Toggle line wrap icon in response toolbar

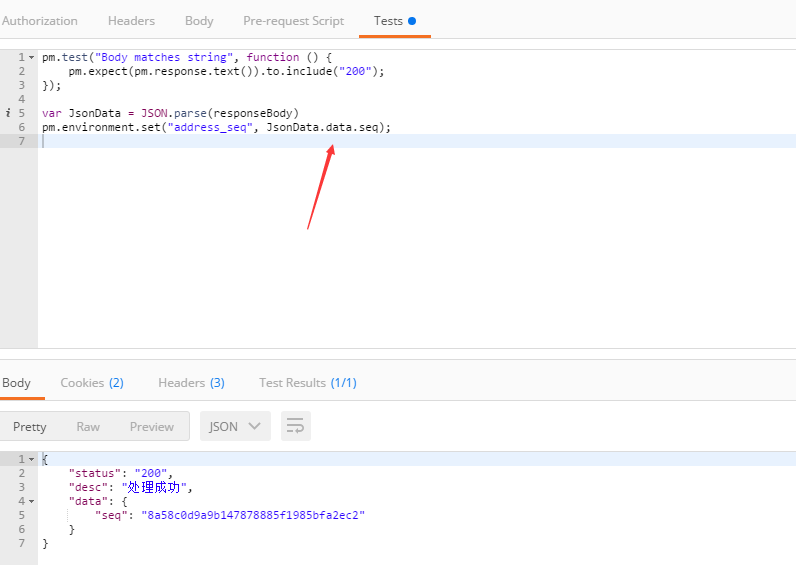295,426
